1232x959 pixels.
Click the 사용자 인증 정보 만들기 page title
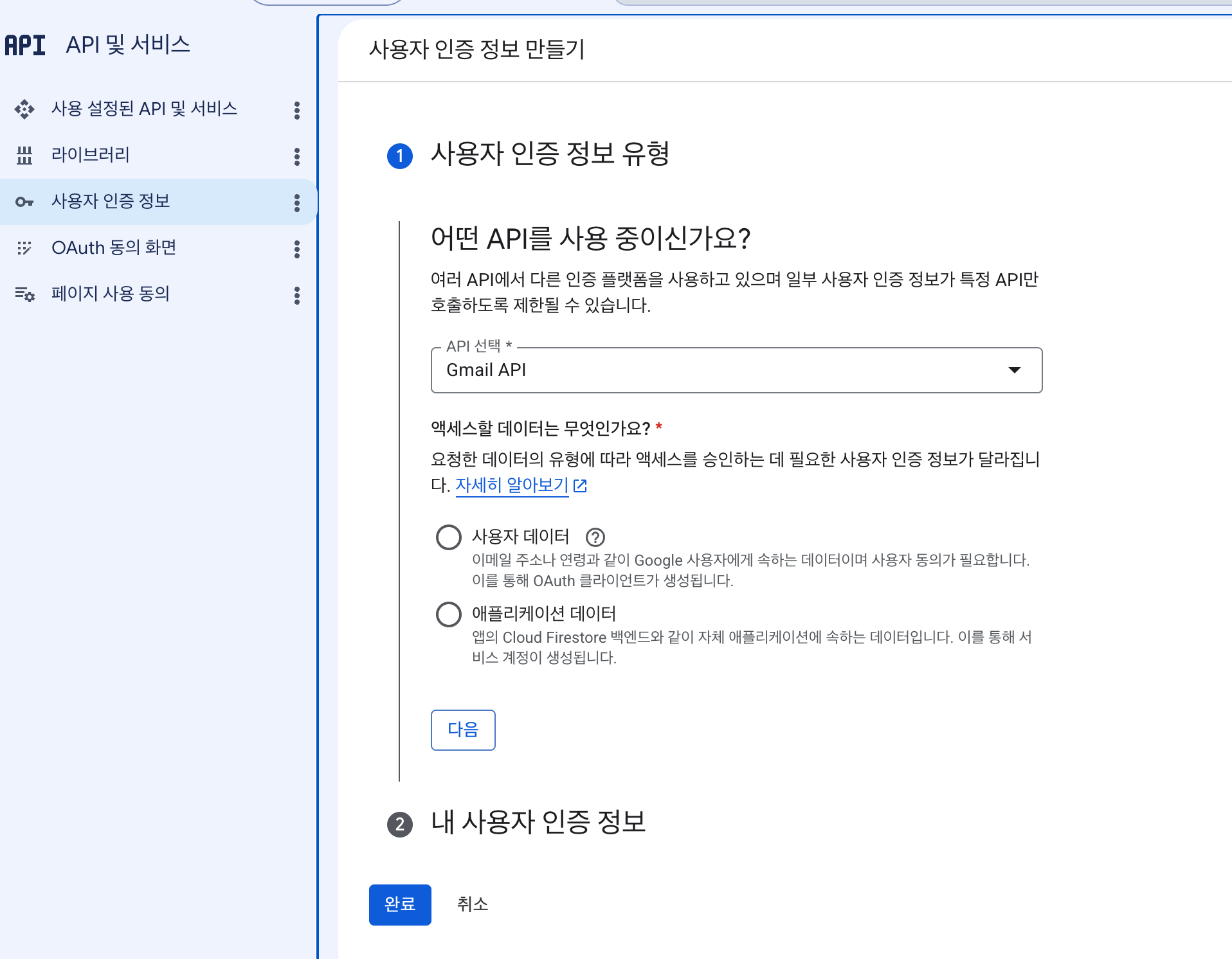pyautogui.click(x=477, y=49)
